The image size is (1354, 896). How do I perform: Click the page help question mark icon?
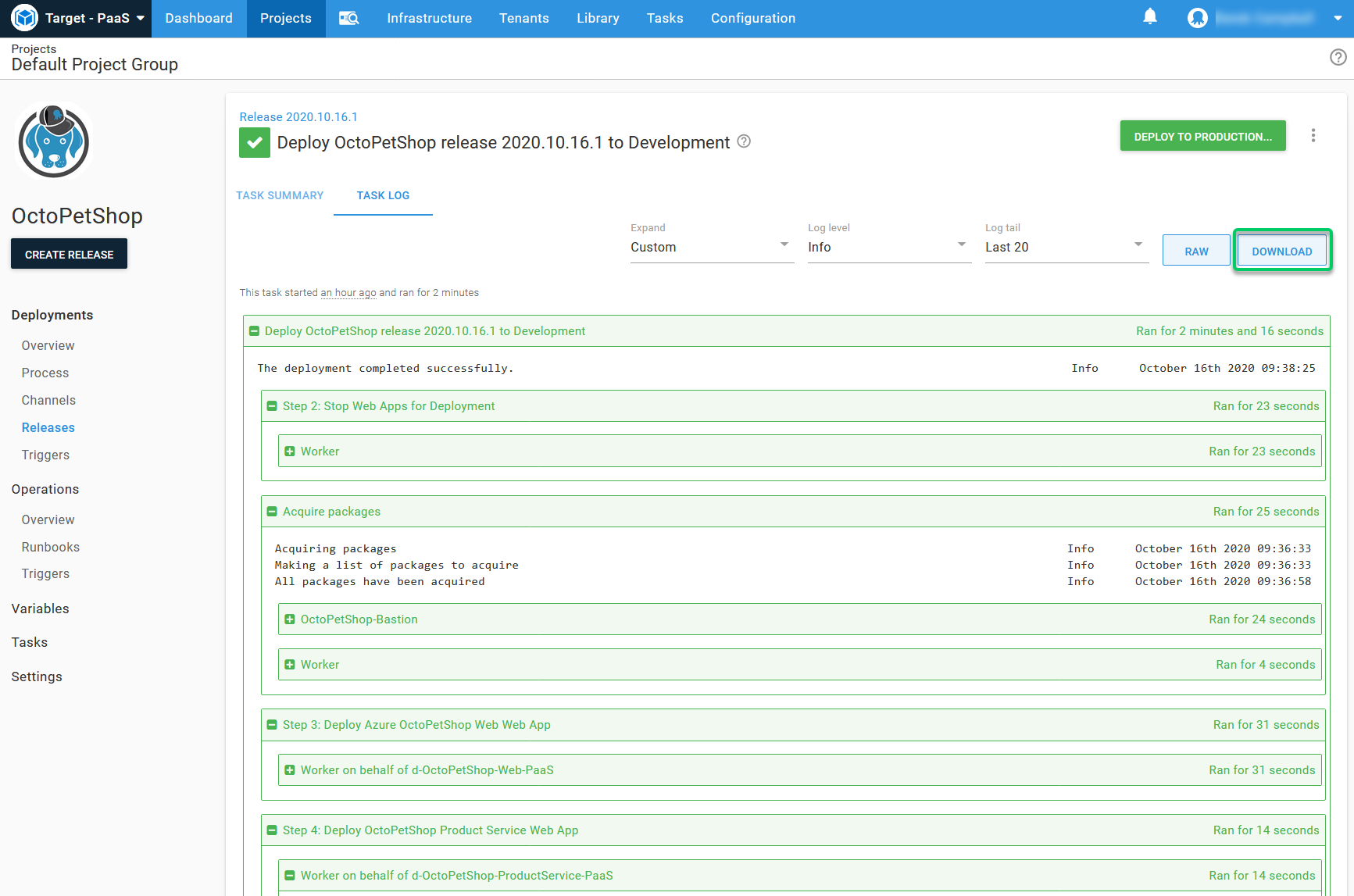tap(1338, 57)
